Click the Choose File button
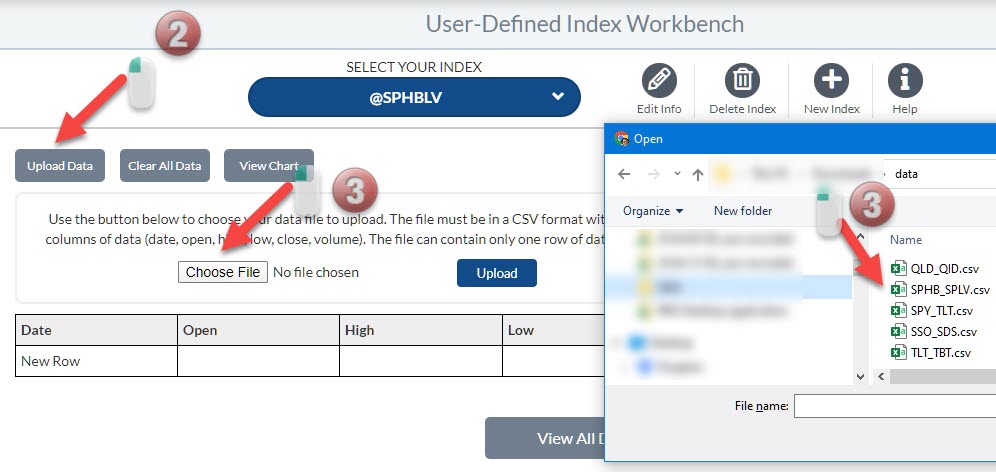The width and height of the screenshot is (996, 472). (x=223, y=272)
